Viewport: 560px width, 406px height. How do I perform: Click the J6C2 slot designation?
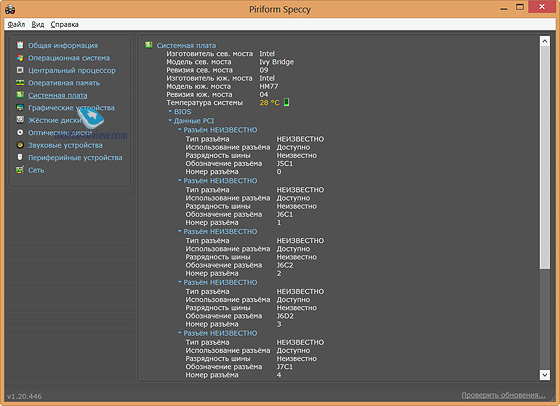point(285,265)
